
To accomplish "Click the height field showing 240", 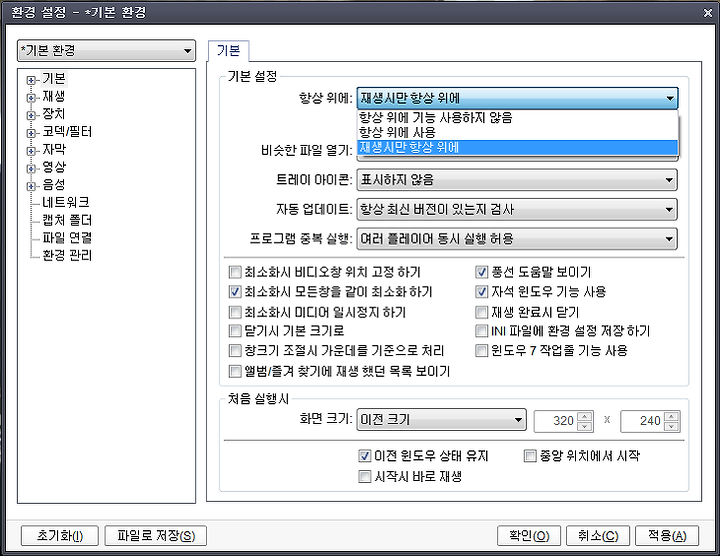I will click(641, 421).
